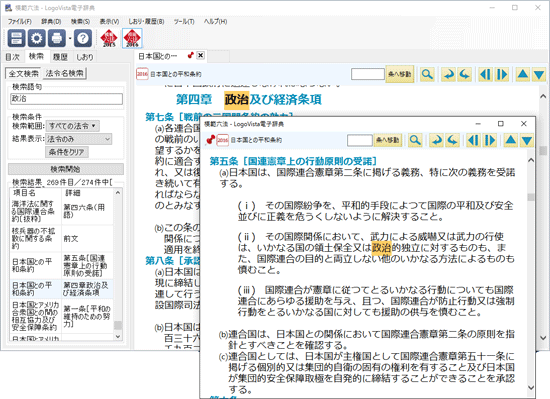Open the ツール(T) menu
Image resolution: width=550 pixels, height=399 pixels.
point(184,21)
